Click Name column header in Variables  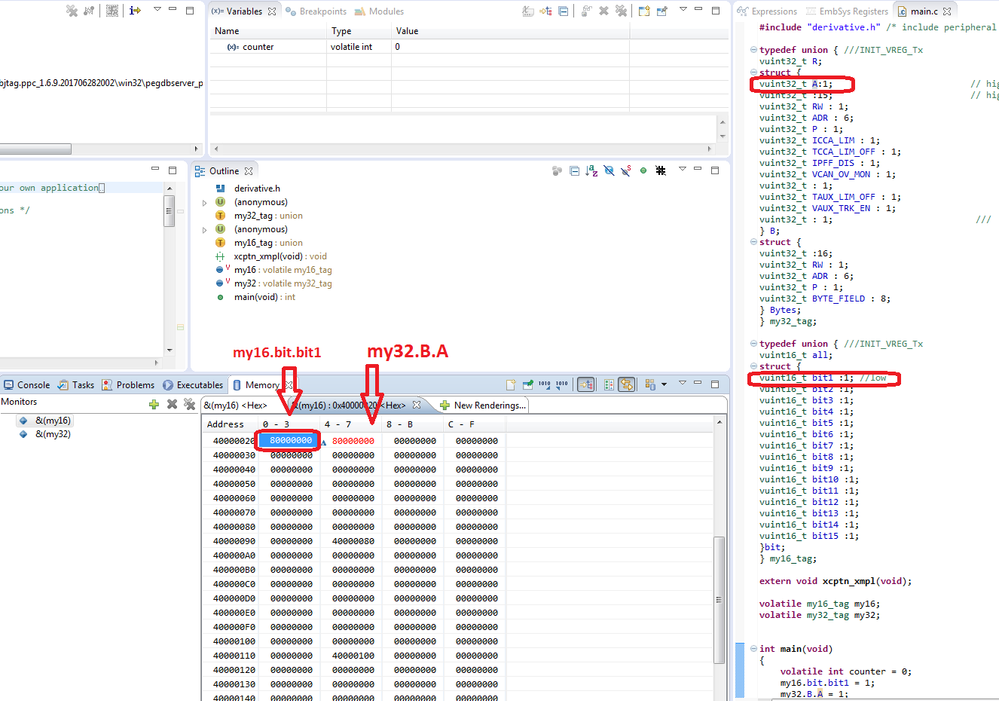point(268,31)
